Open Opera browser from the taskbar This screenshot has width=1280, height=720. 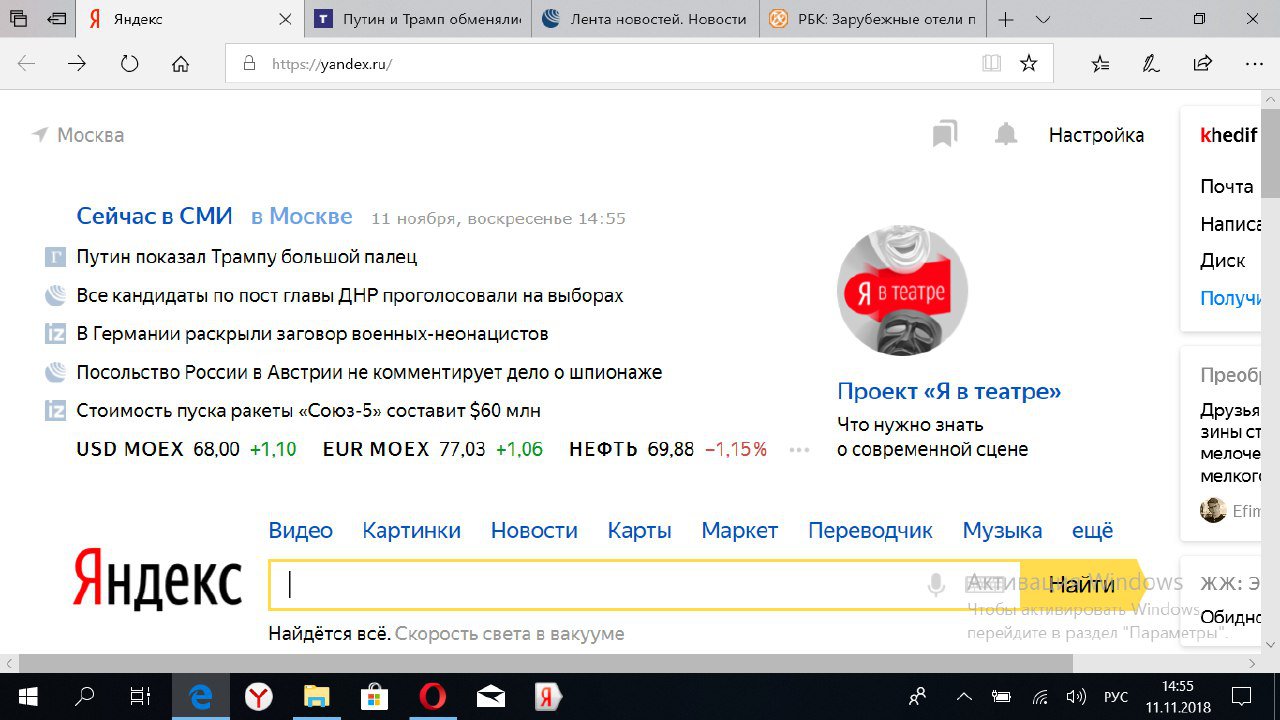[x=432, y=697]
